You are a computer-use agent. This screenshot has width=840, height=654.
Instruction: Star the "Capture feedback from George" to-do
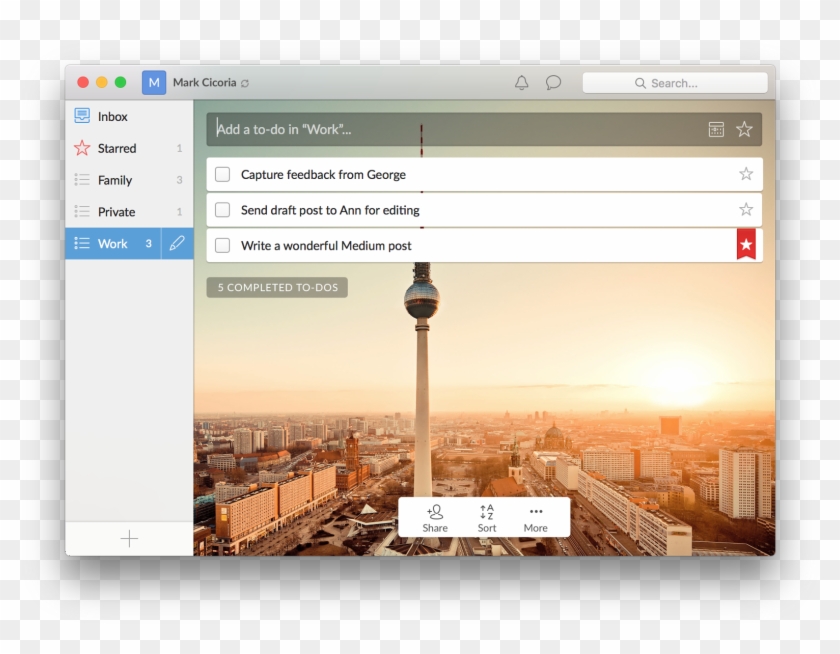[x=745, y=173]
